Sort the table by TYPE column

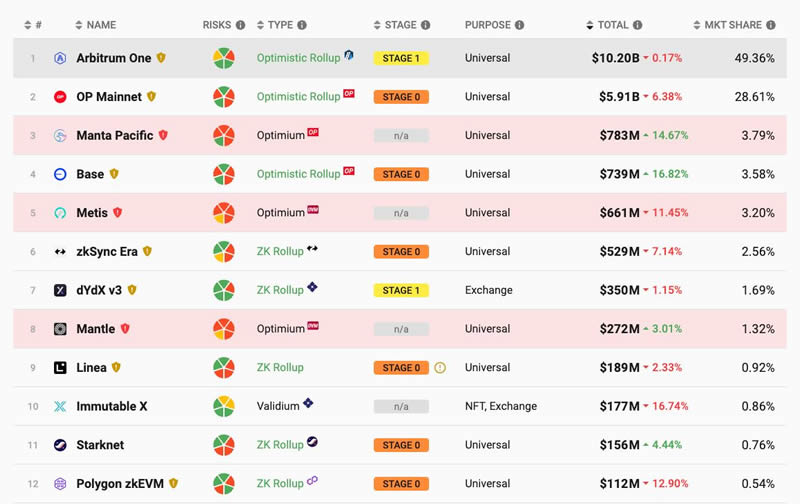(280, 25)
